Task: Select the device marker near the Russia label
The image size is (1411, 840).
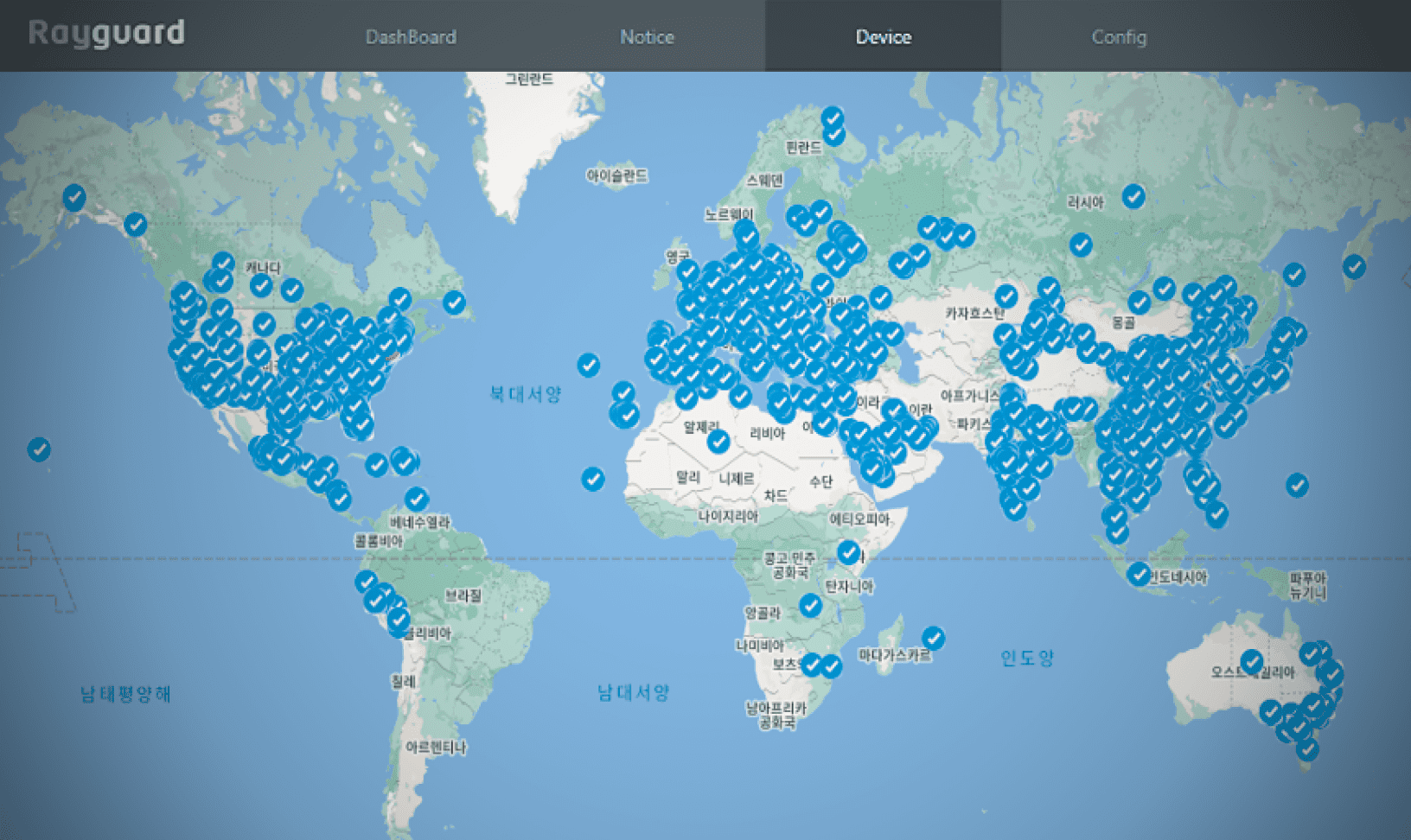Action: [1133, 196]
